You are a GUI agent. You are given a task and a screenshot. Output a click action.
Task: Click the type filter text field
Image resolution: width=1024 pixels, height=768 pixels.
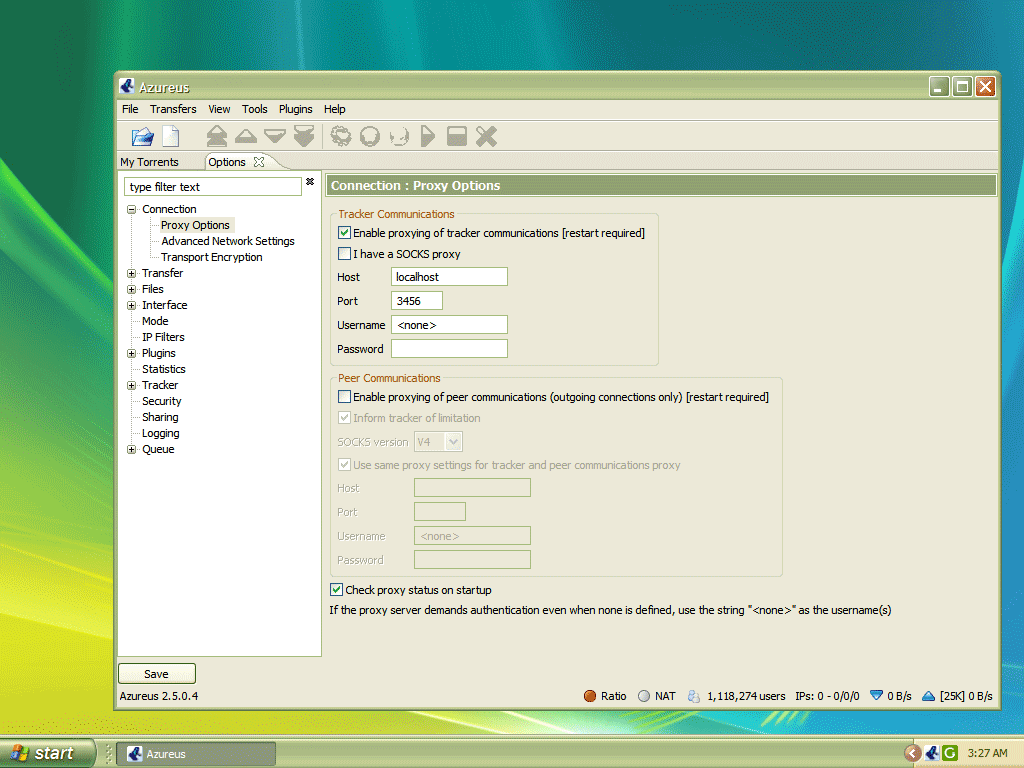point(213,187)
